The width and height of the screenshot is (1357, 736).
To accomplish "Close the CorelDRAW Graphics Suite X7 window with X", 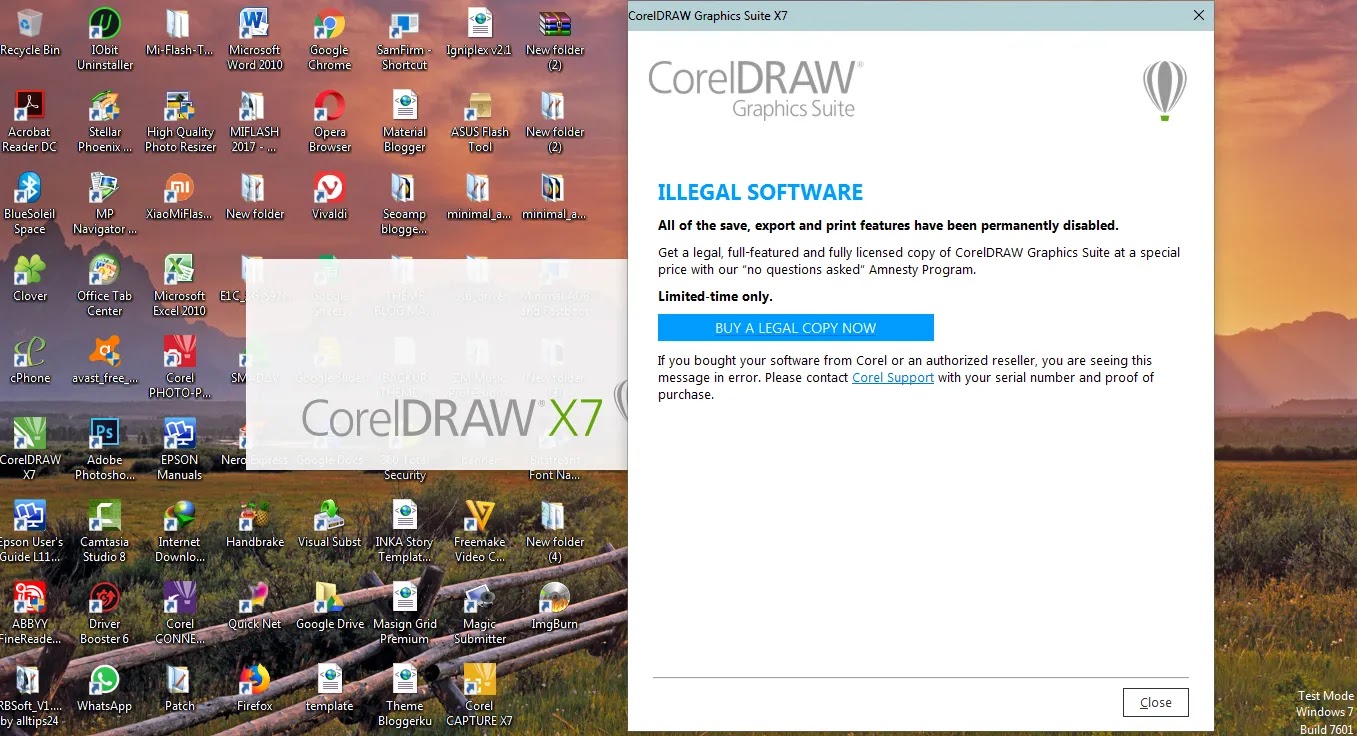I will click(1199, 15).
